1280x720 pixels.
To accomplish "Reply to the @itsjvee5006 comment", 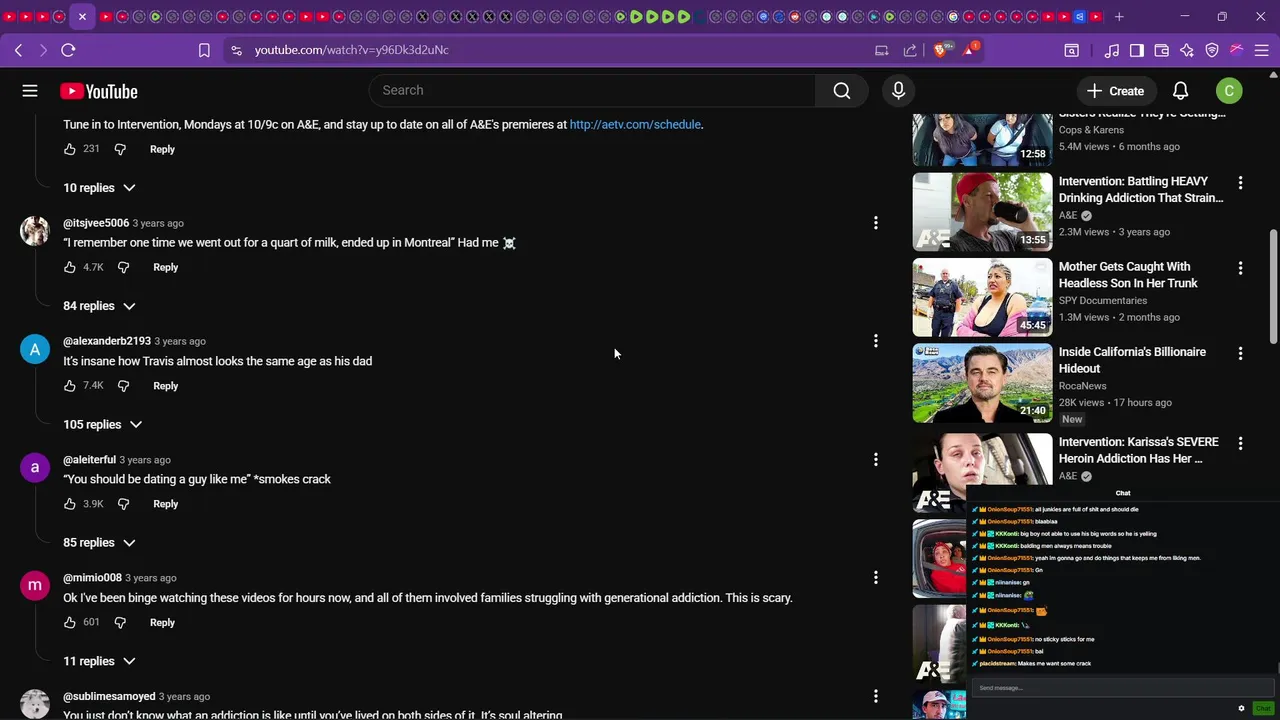I will click(165, 267).
